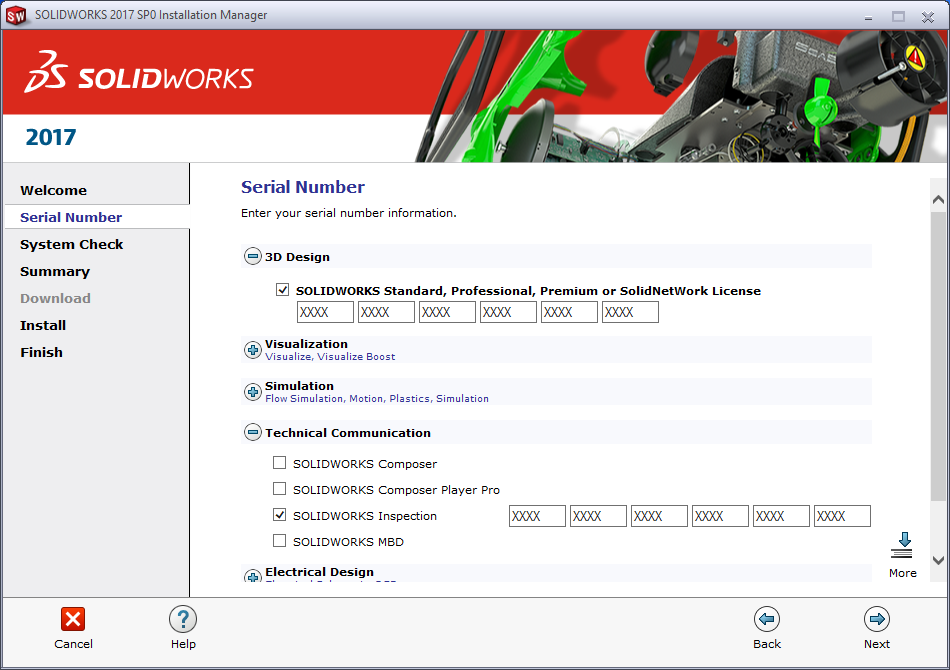Select the Install step in sidebar

coord(43,325)
